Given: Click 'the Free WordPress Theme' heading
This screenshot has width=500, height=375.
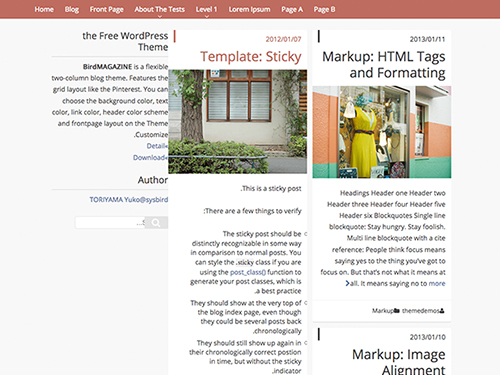Looking at the screenshot, I should coord(125,41).
